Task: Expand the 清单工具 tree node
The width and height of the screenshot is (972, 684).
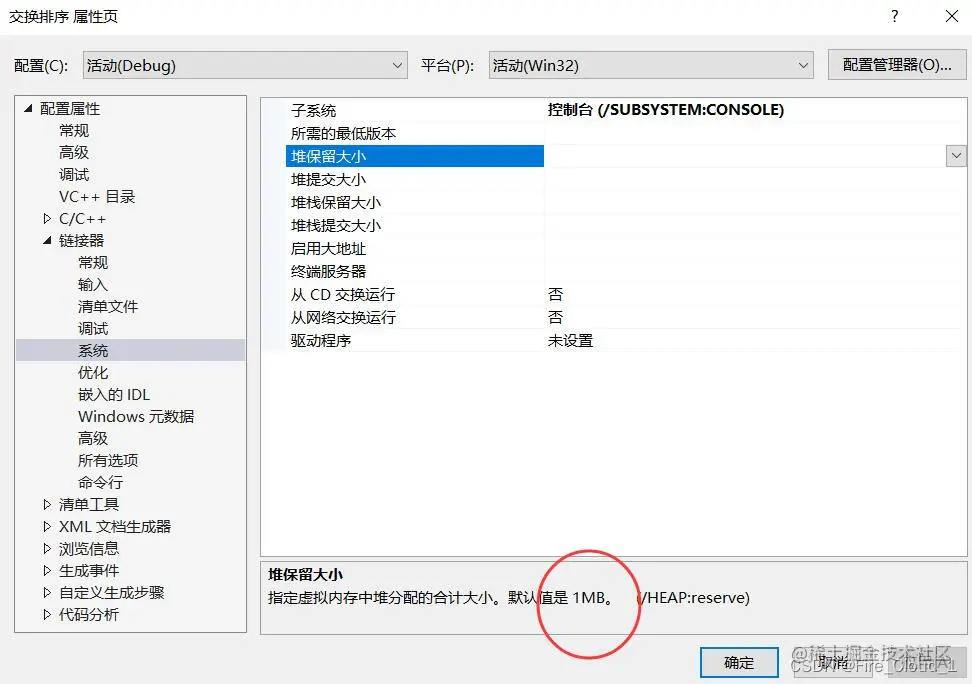Action: [x=45, y=504]
